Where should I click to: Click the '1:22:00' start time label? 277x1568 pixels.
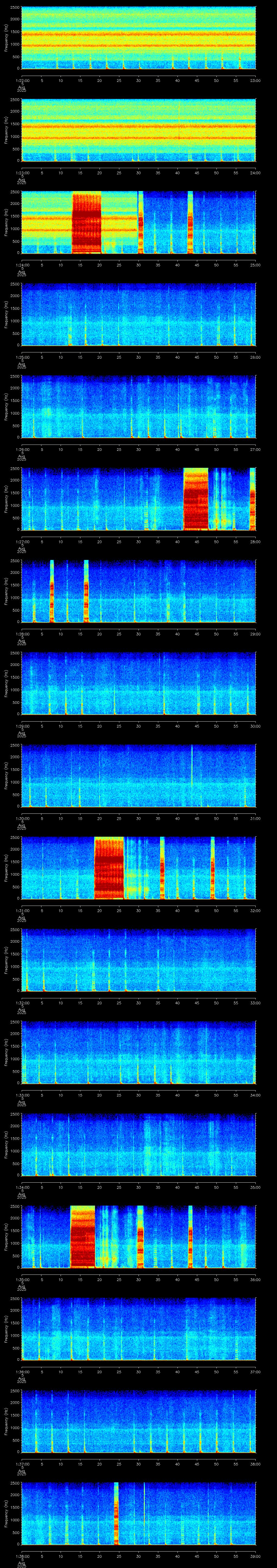point(22,80)
